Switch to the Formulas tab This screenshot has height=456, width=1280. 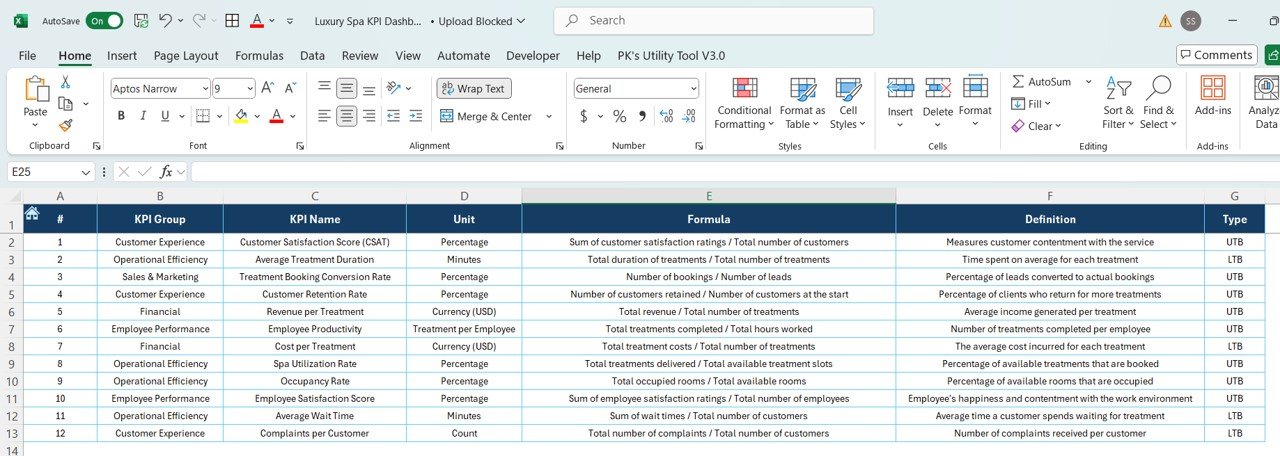point(259,55)
